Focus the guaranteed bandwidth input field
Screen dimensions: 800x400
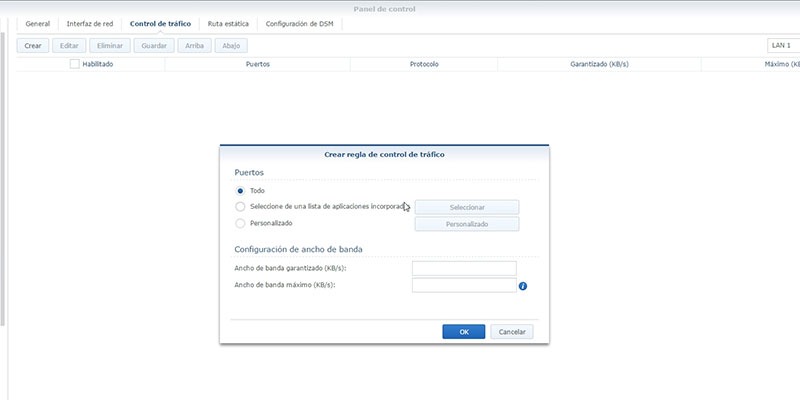point(464,268)
